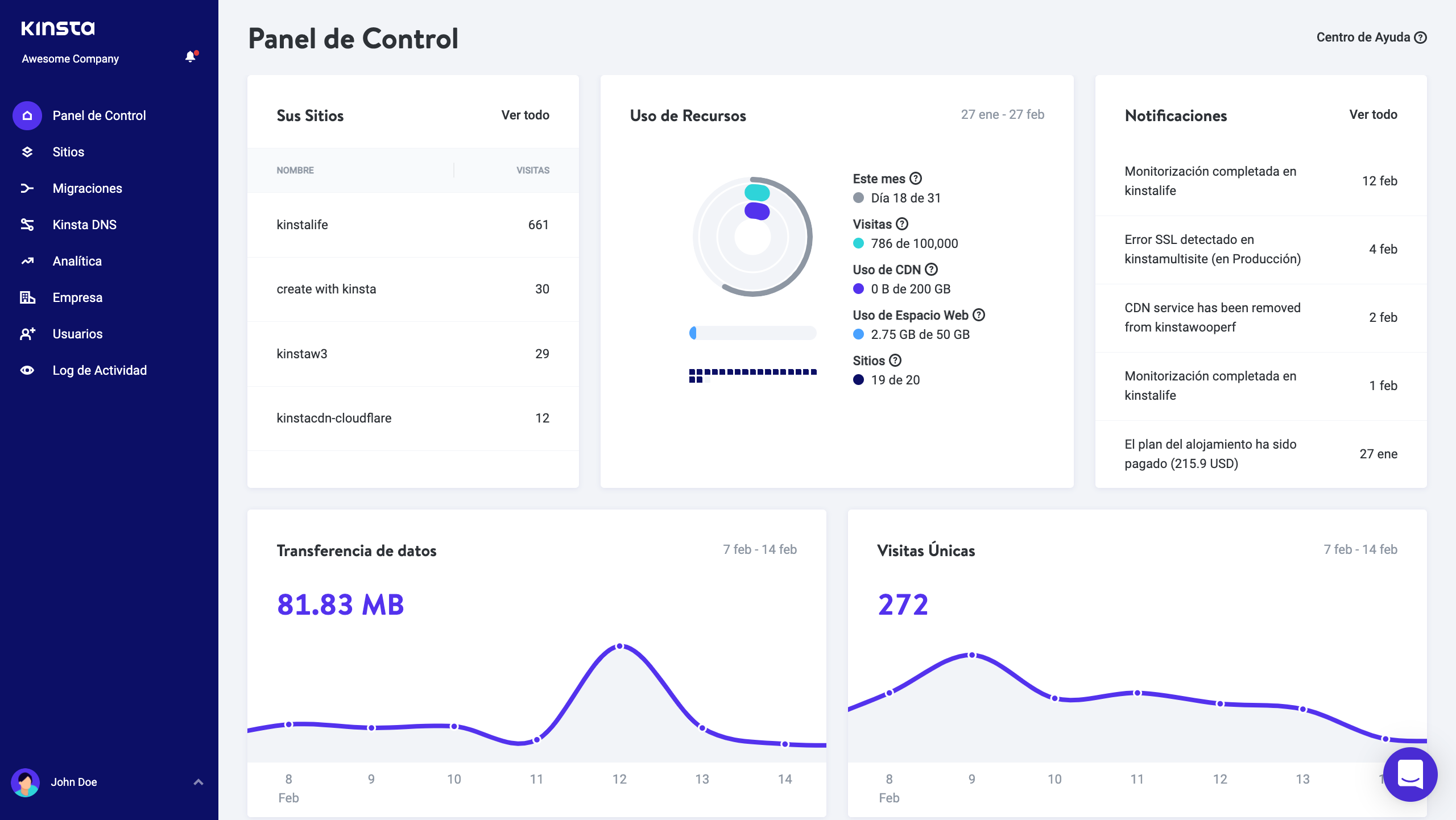Open Sitios in the sidebar
The image size is (1456, 820).
click(68, 152)
